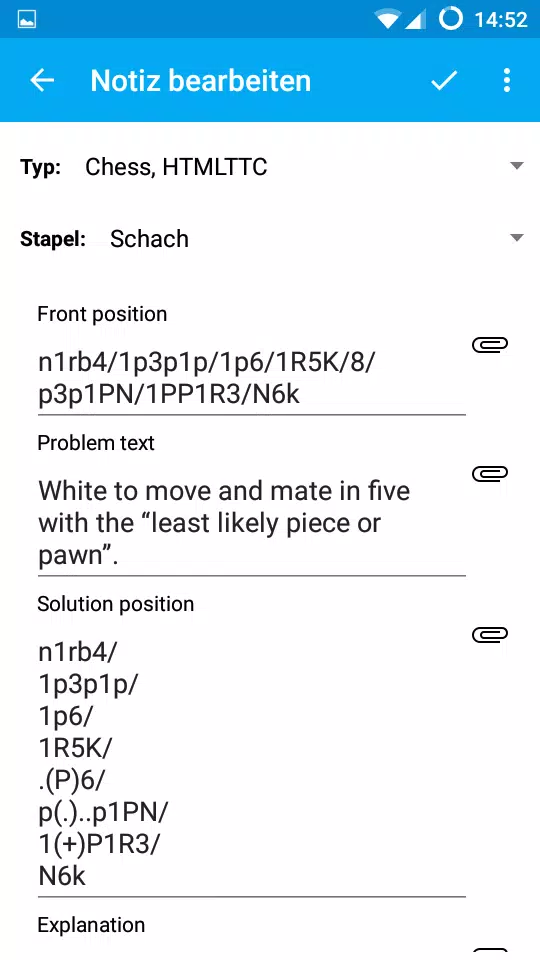This screenshot has width=540, height=960.
Task: Tap the clock showing 14:52
Action: coord(501,20)
